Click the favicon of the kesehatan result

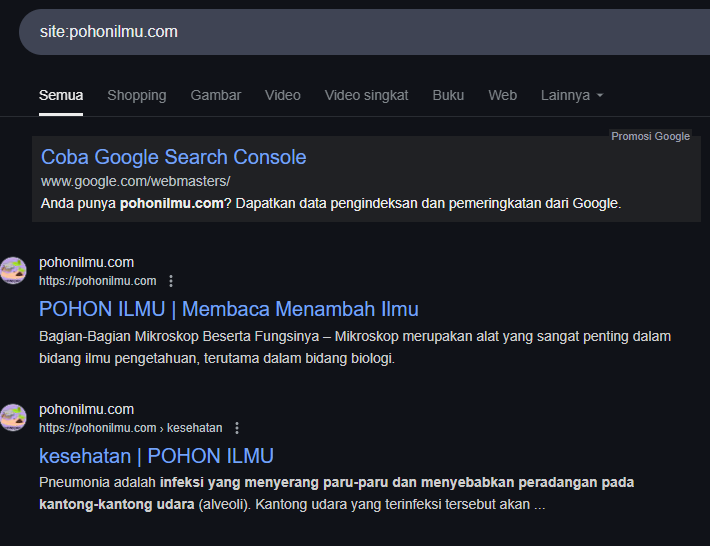(13, 417)
